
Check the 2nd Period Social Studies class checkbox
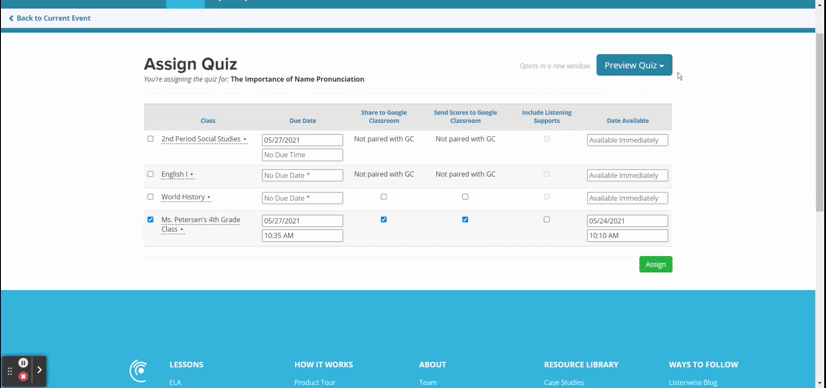click(x=151, y=139)
